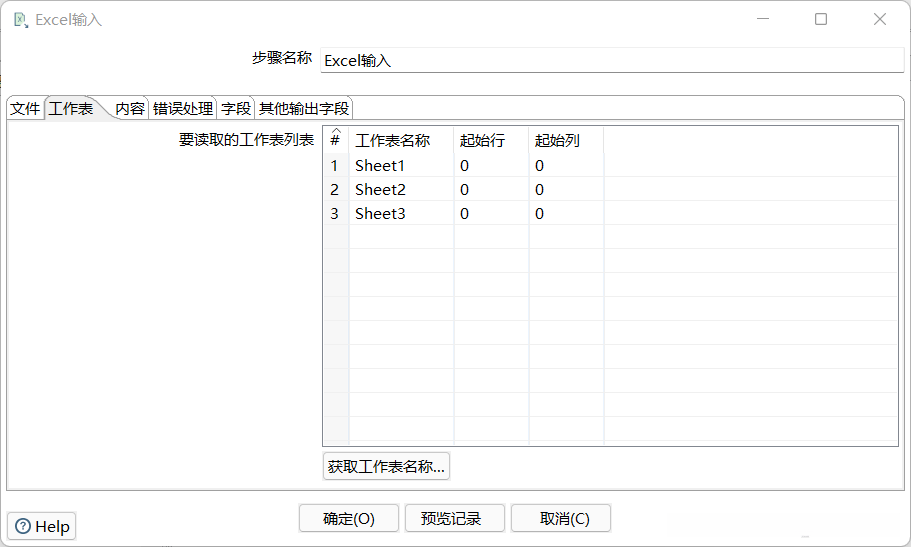Click the Excel输入 window title icon
911x547 pixels.
point(21,20)
